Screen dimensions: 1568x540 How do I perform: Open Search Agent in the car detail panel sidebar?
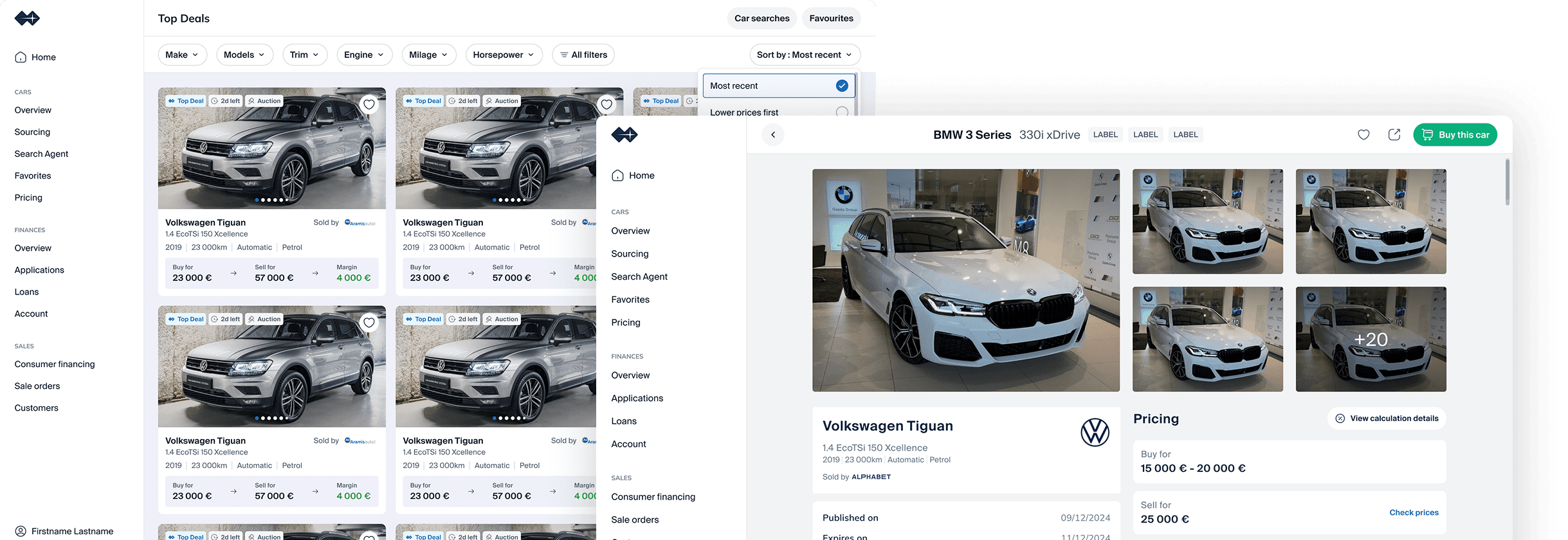coord(640,276)
